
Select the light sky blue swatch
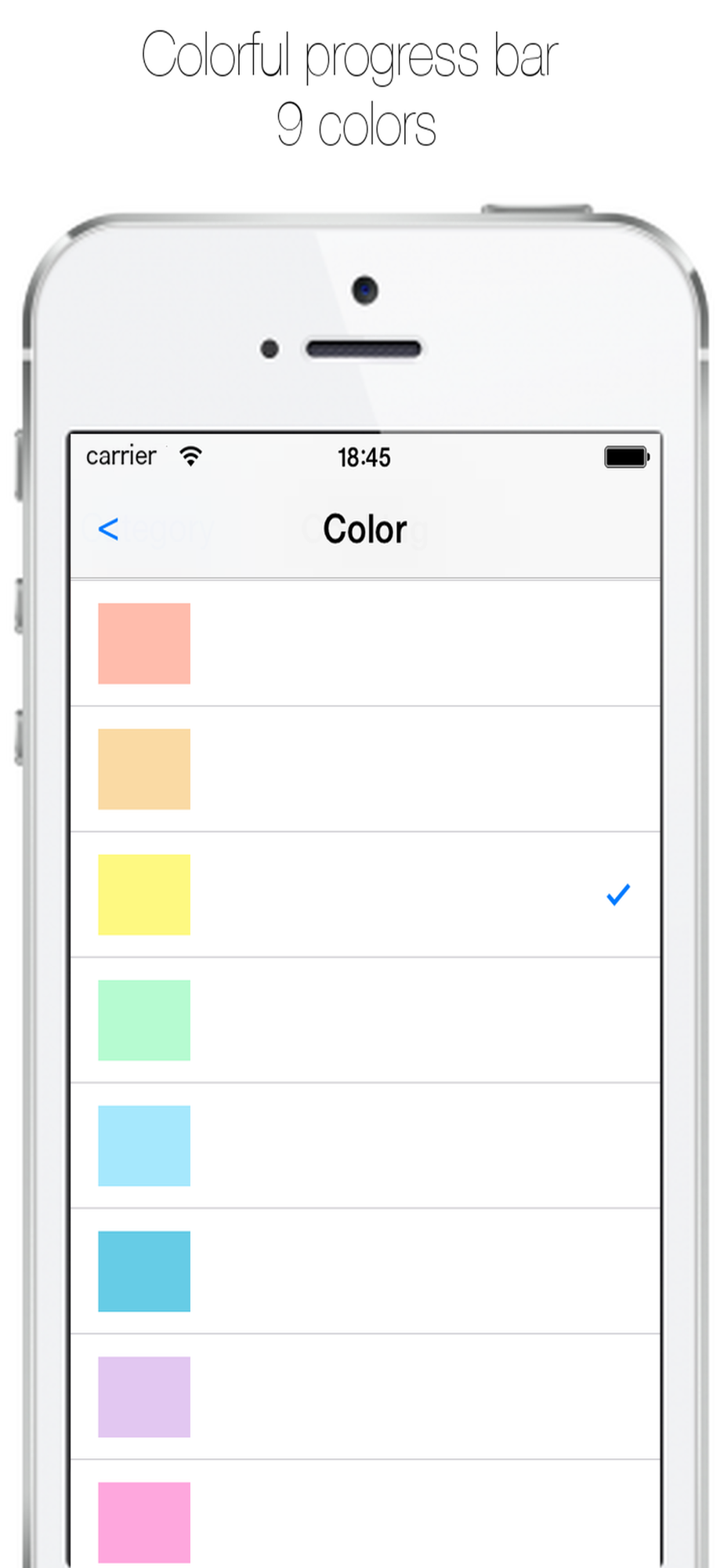(x=144, y=1145)
